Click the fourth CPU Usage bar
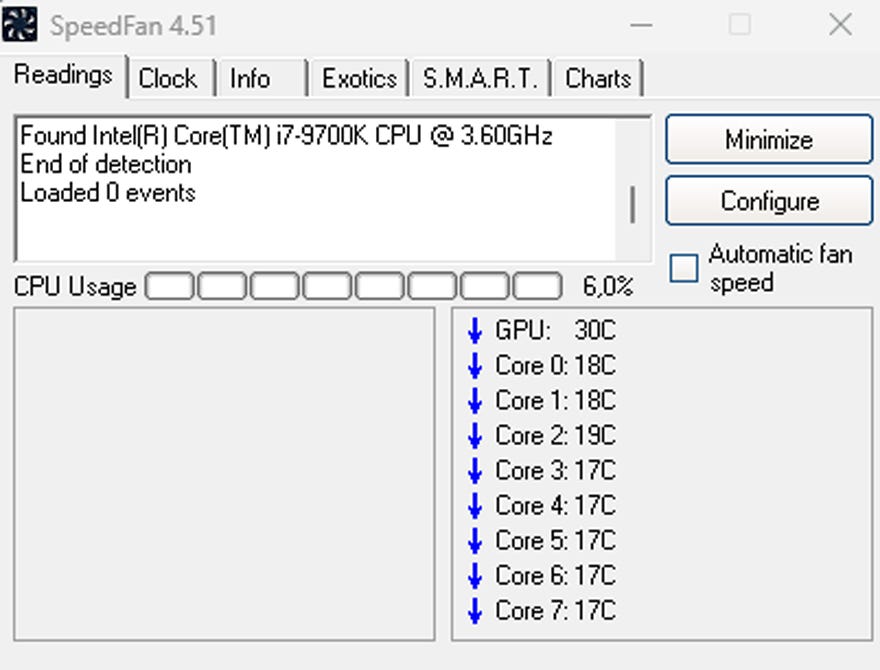Screen dimensions: 880x670 (x=327, y=286)
